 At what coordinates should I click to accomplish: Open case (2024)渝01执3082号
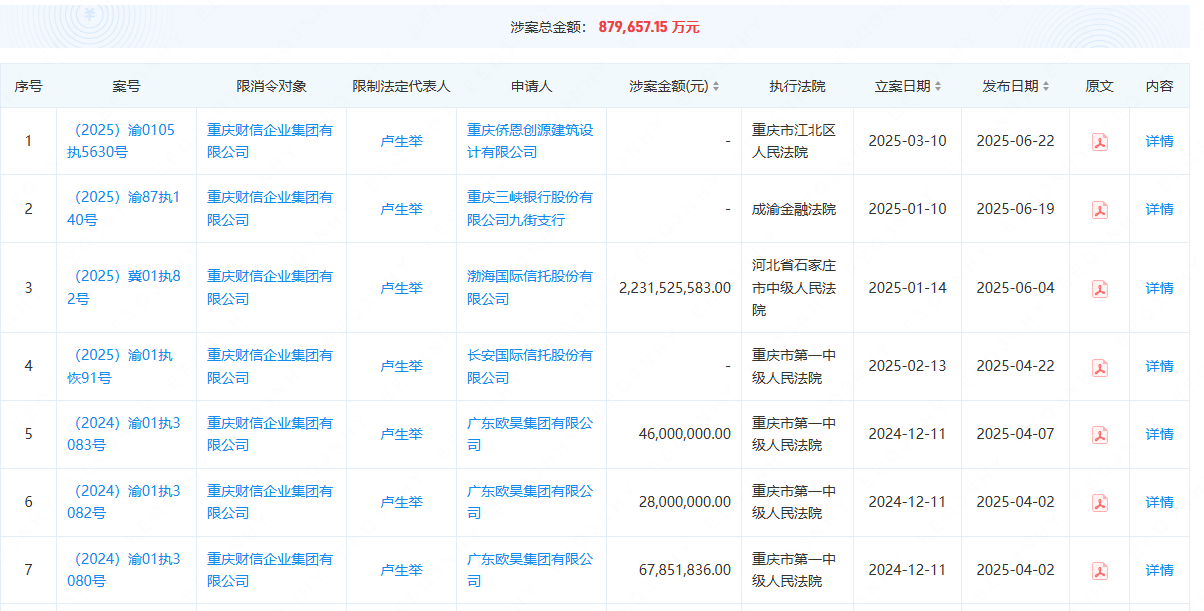point(126,502)
